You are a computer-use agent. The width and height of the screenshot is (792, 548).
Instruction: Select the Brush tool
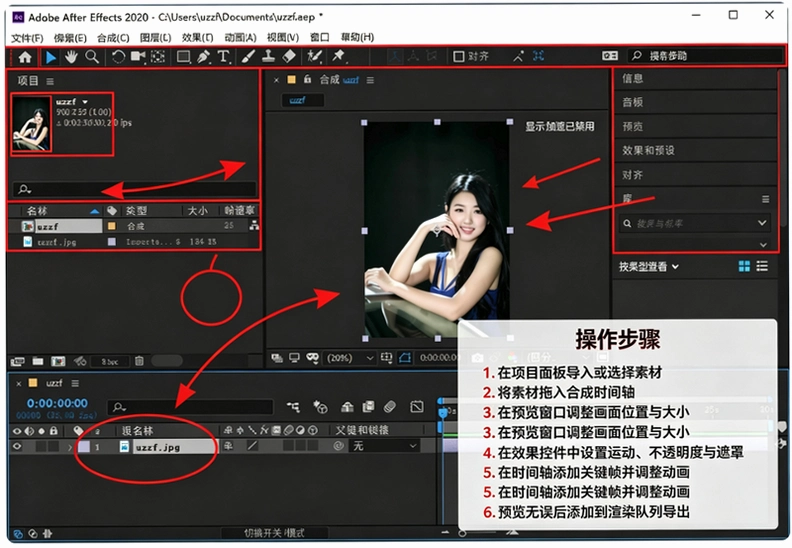pyautogui.click(x=248, y=57)
